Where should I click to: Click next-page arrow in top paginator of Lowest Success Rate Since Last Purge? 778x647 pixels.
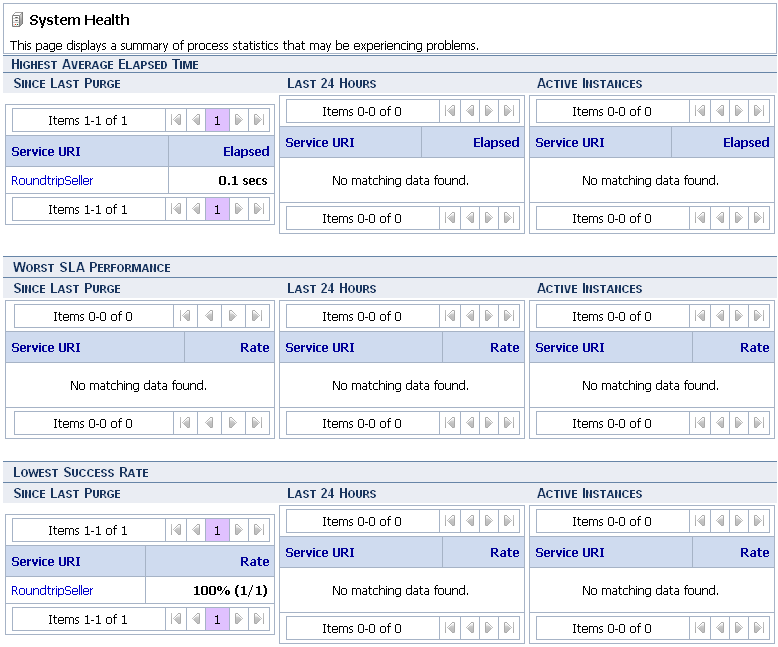tap(238, 531)
